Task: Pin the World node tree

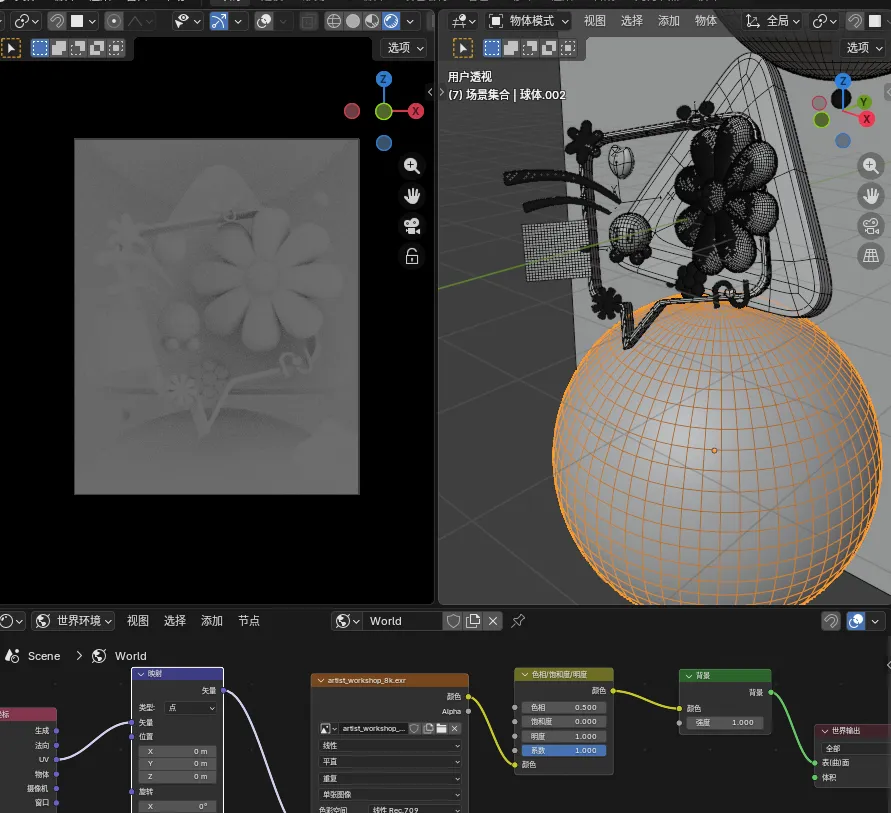Action: pyautogui.click(x=518, y=621)
